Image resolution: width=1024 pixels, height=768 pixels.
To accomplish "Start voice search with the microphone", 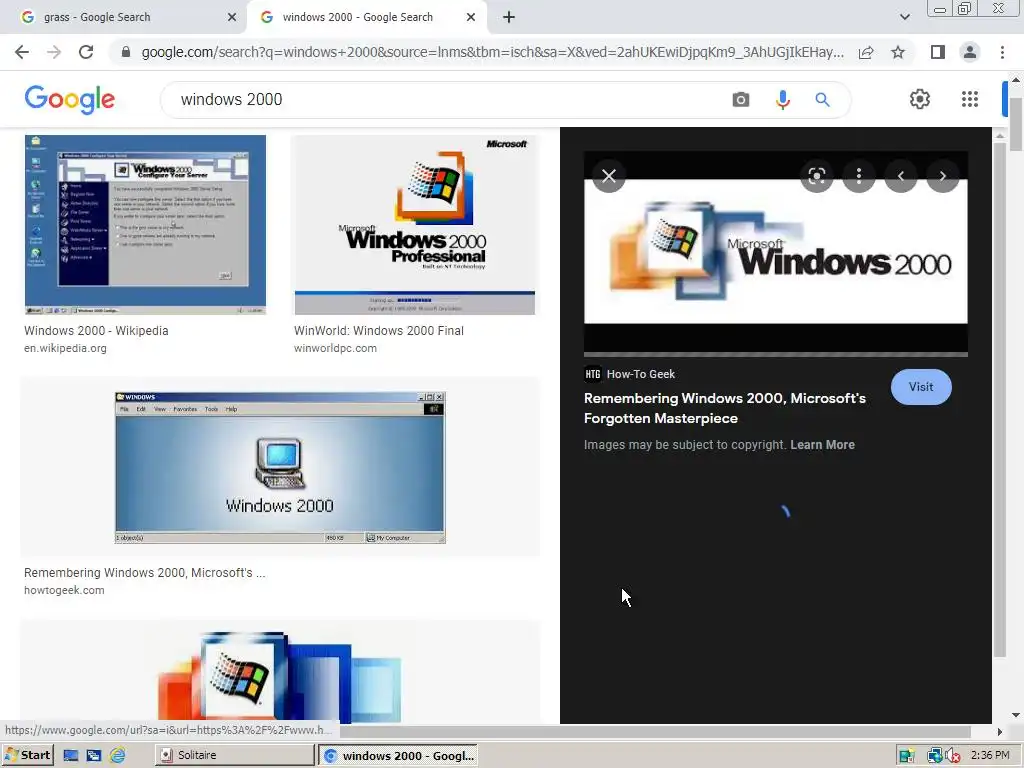I will click(x=782, y=100).
